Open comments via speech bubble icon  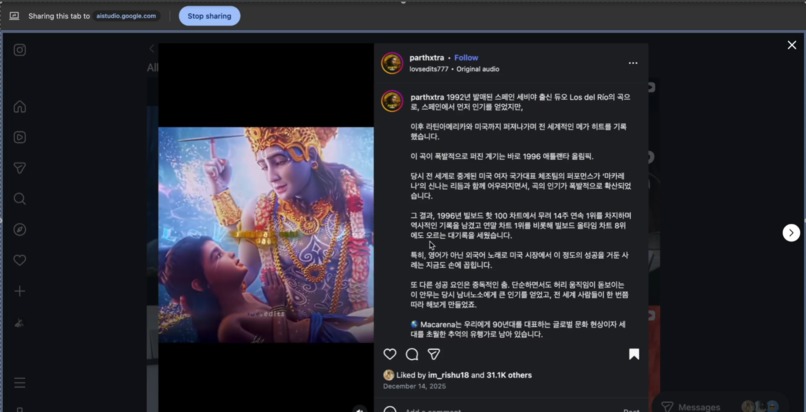tap(412, 354)
